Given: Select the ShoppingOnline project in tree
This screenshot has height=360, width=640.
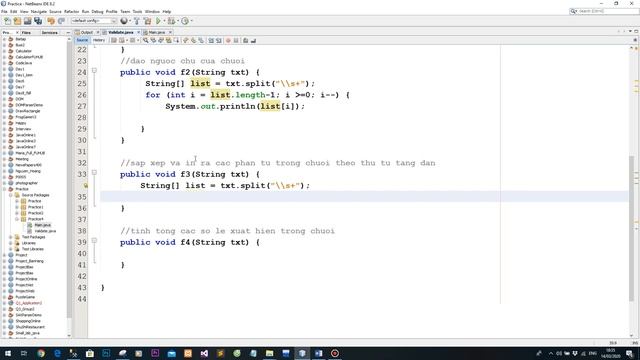Looking at the screenshot, I should pyautogui.click(x=28, y=321).
